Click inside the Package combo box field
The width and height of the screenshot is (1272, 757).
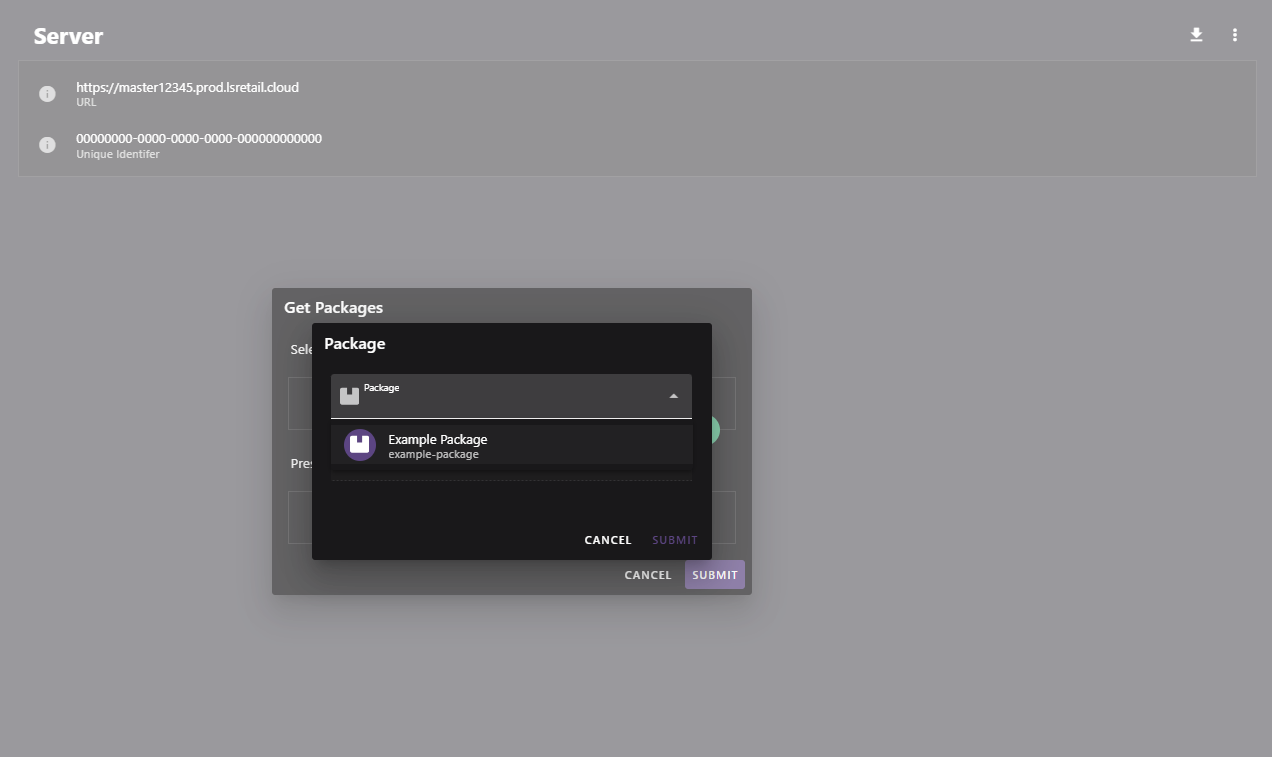point(512,396)
